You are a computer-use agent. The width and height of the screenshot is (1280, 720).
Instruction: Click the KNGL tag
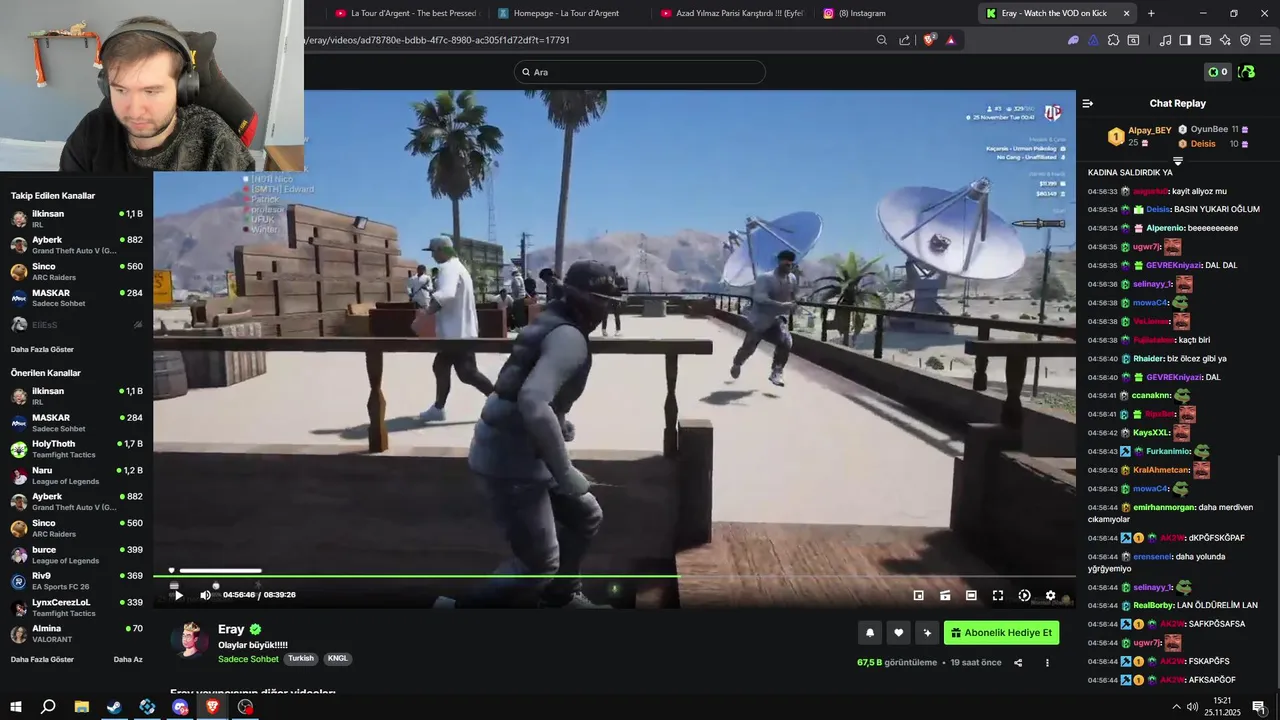[337, 659]
